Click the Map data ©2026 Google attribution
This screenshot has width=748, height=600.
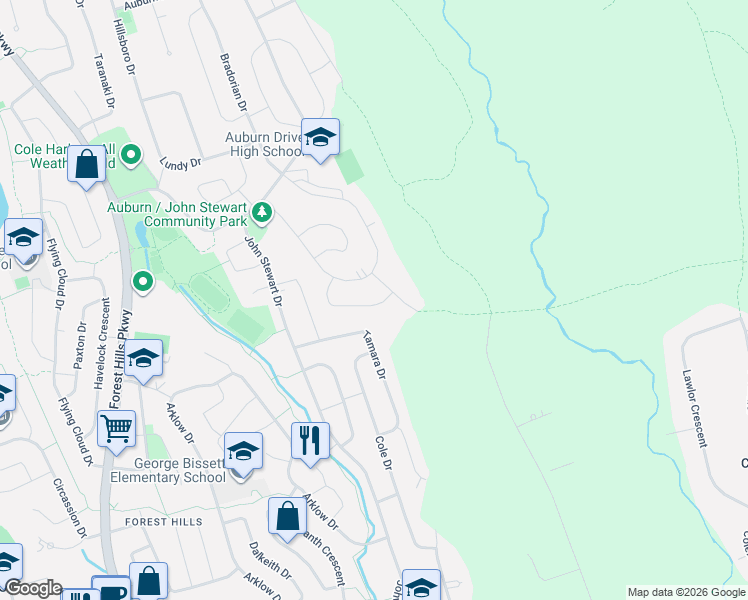(686, 592)
